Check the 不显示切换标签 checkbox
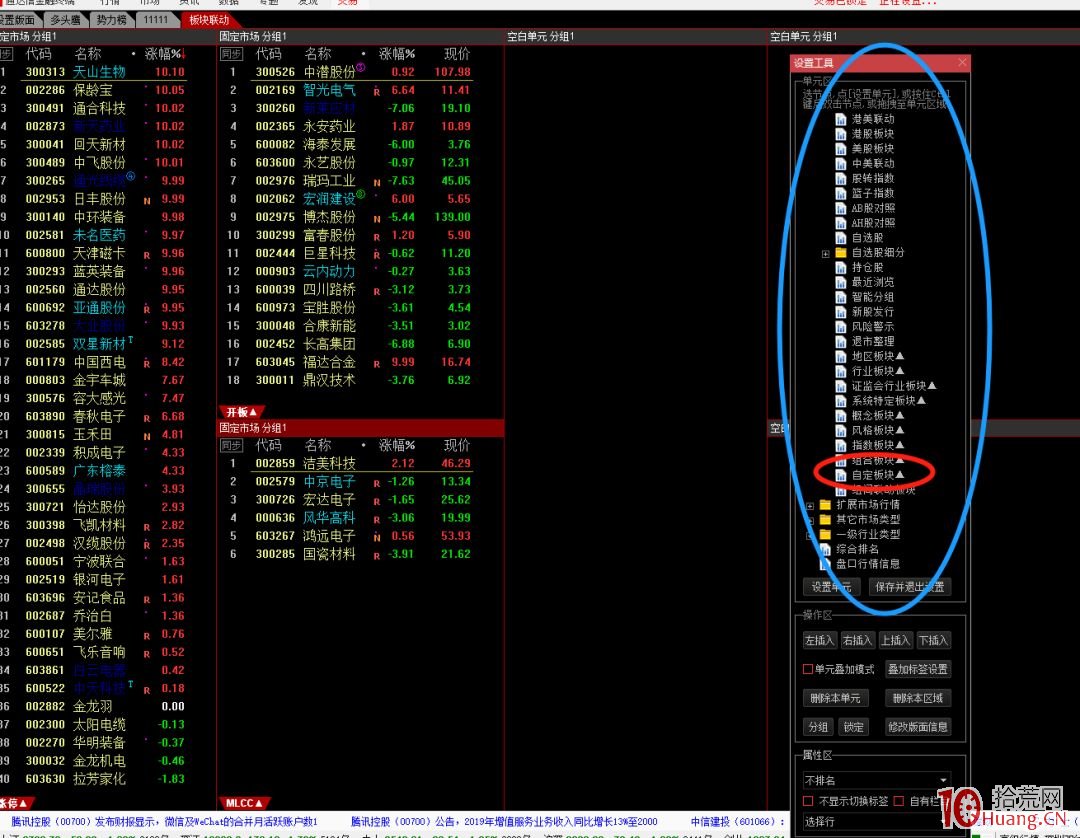This screenshot has height=838, width=1080. (x=808, y=801)
